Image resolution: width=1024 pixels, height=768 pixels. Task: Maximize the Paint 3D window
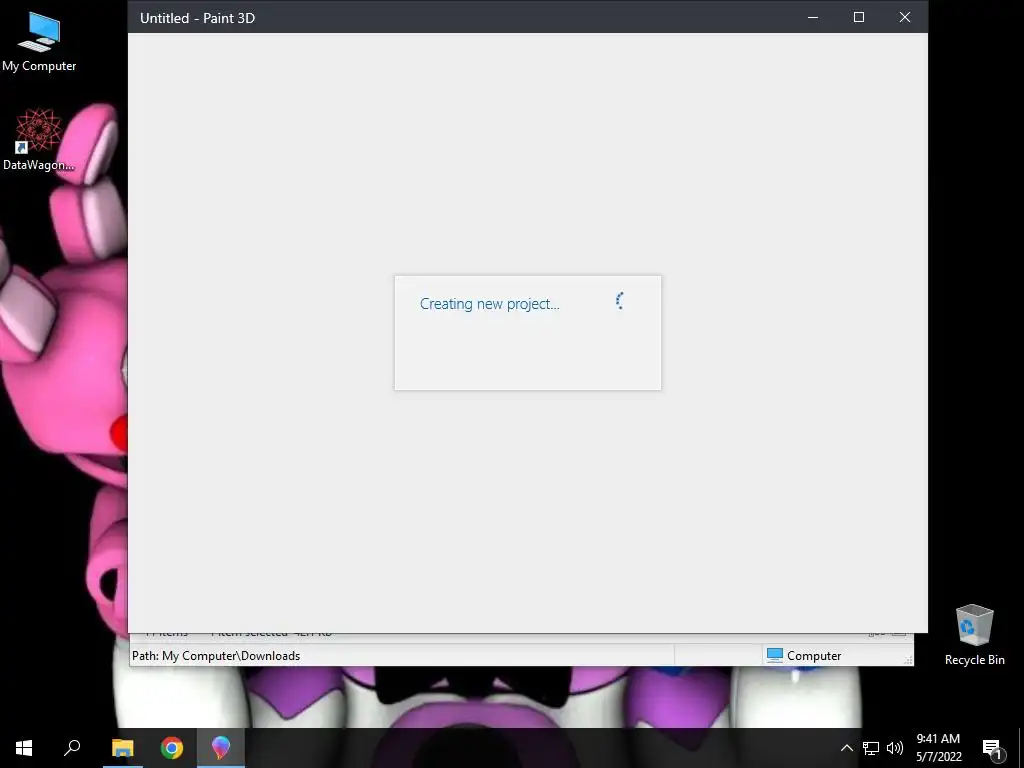click(x=859, y=18)
